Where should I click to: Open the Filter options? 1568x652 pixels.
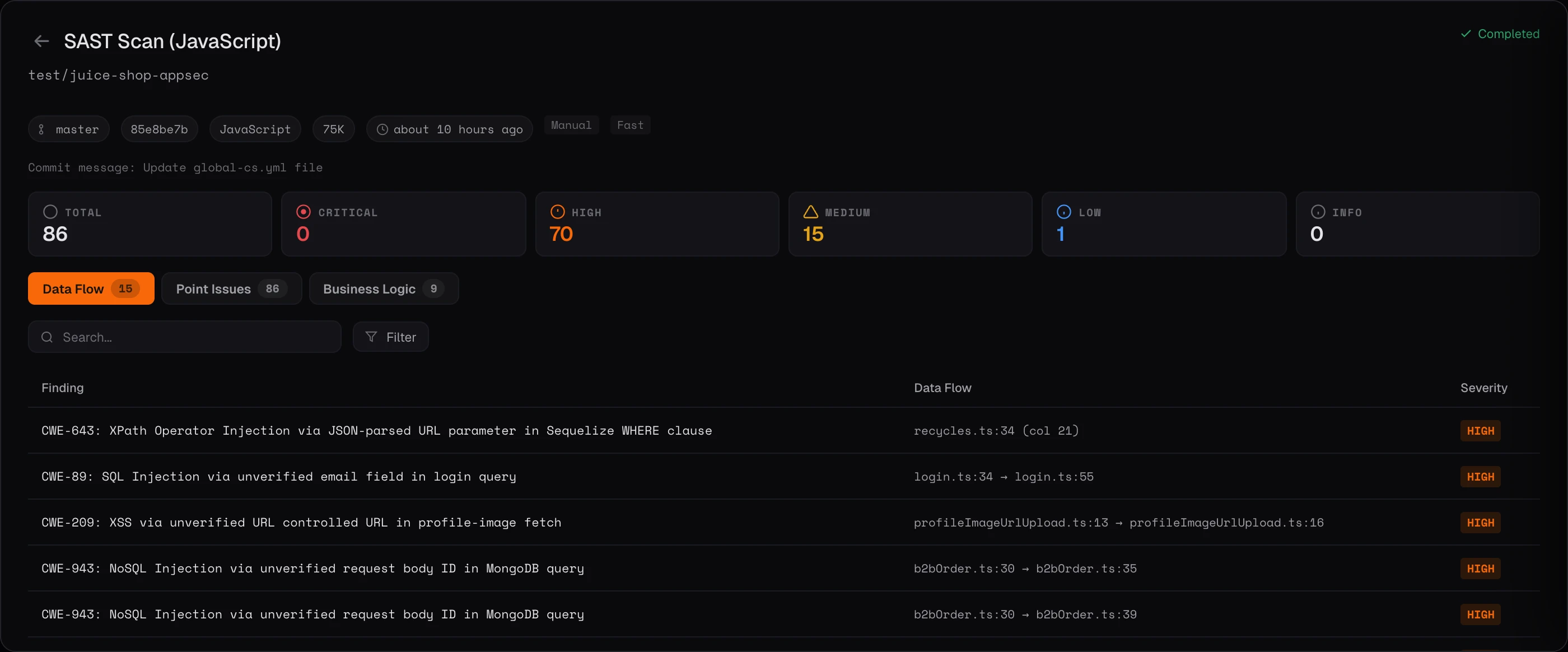pyautogui.click(x=390, y=337)
